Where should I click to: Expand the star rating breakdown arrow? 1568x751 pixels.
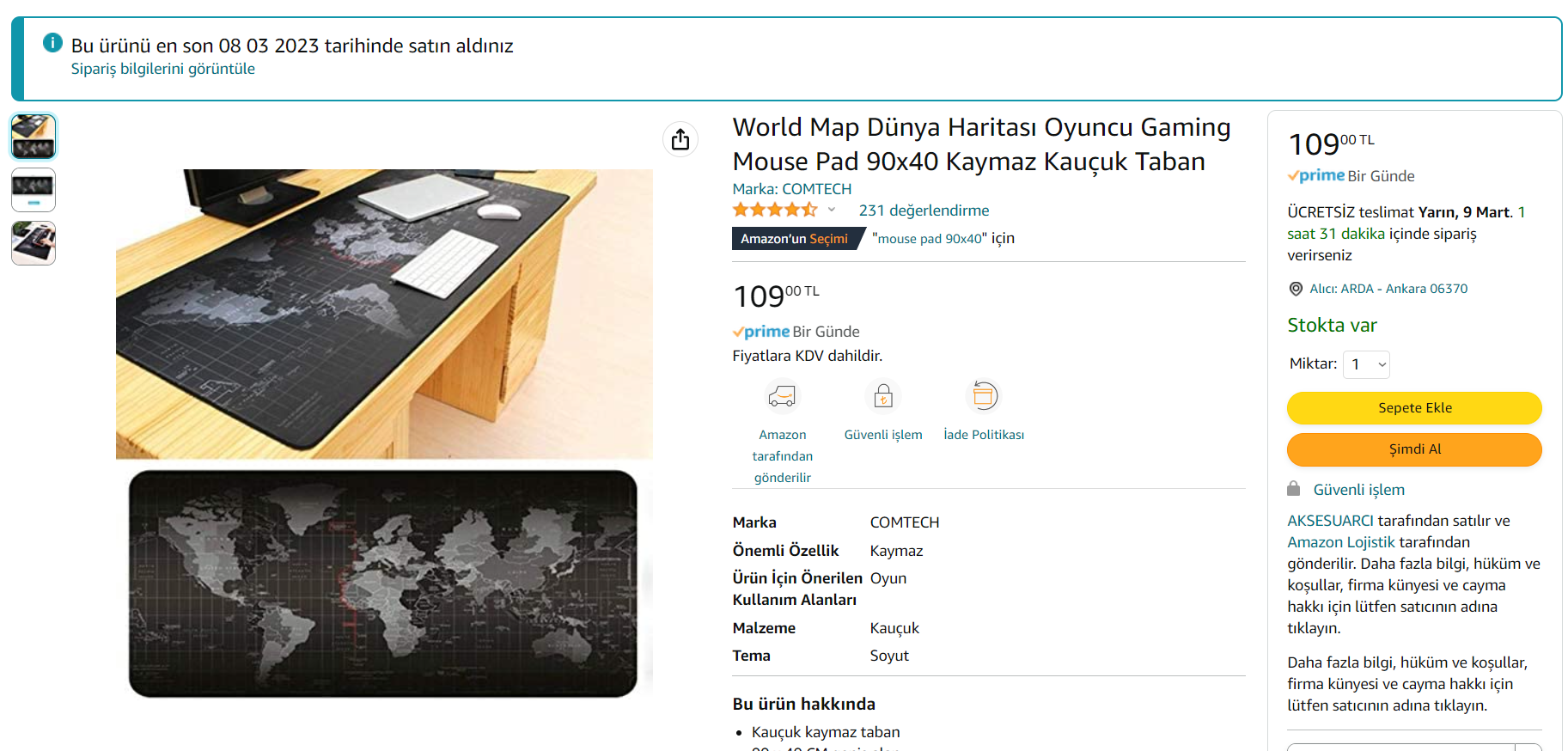pyautogui.click(x=831, y=210)
